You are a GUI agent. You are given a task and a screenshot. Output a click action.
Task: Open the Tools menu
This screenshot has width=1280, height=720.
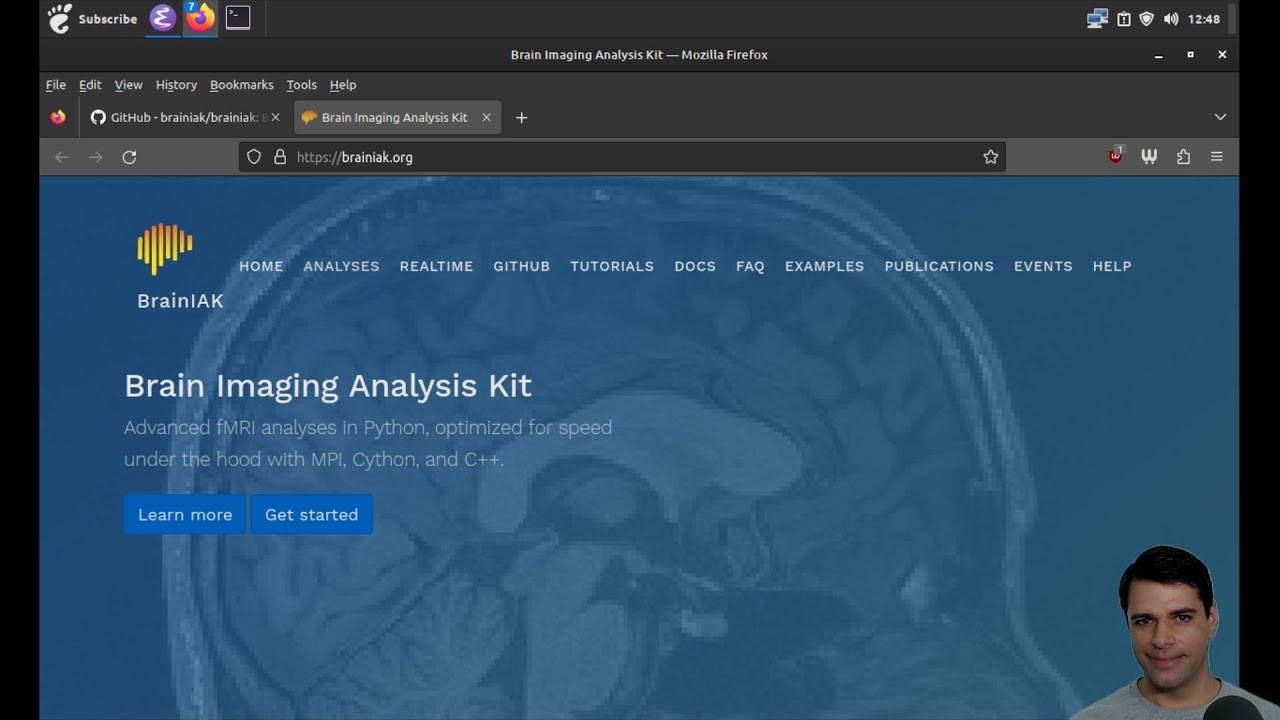(301, 85)
